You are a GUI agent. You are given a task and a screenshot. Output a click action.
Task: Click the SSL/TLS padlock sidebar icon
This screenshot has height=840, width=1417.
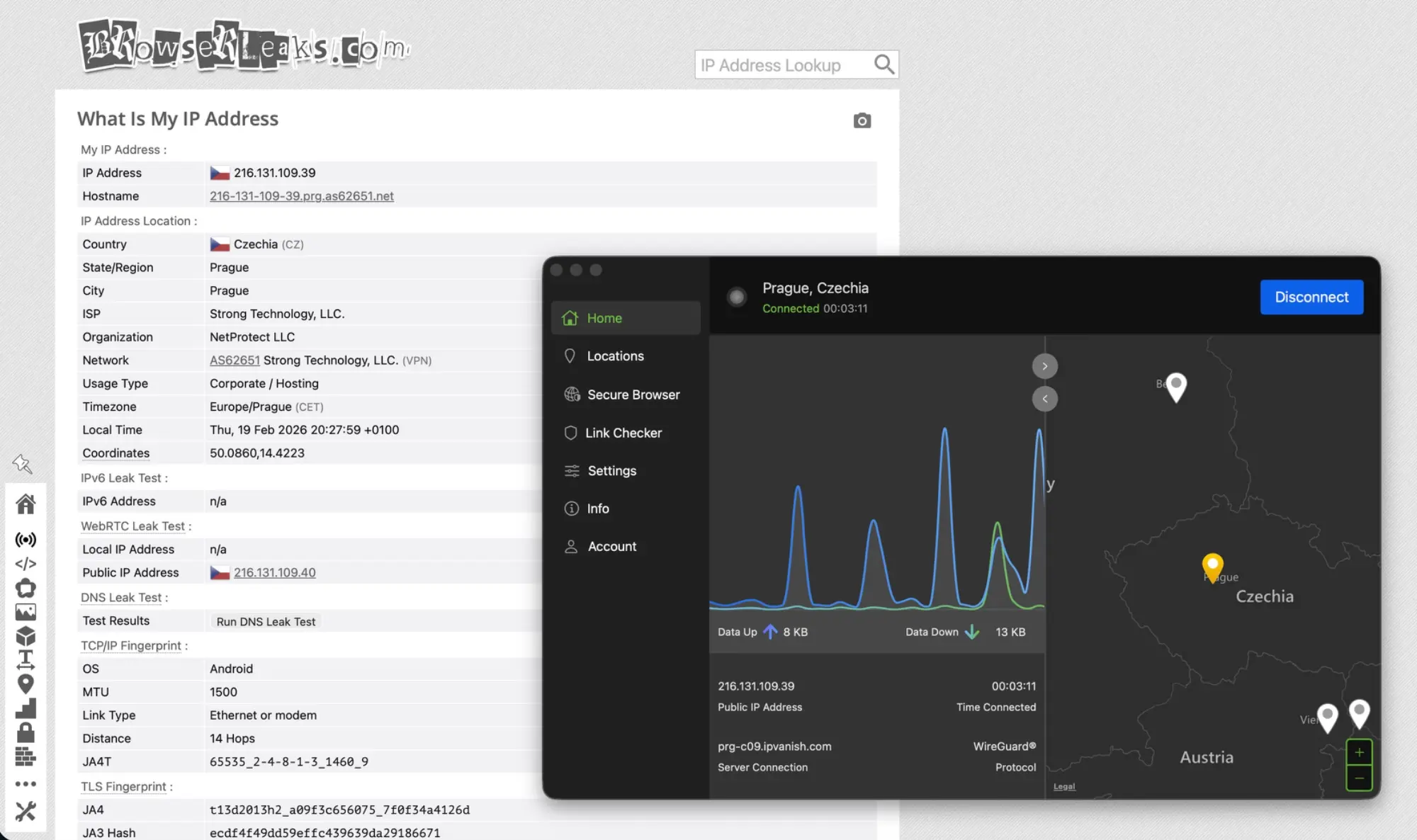[26, 732]
